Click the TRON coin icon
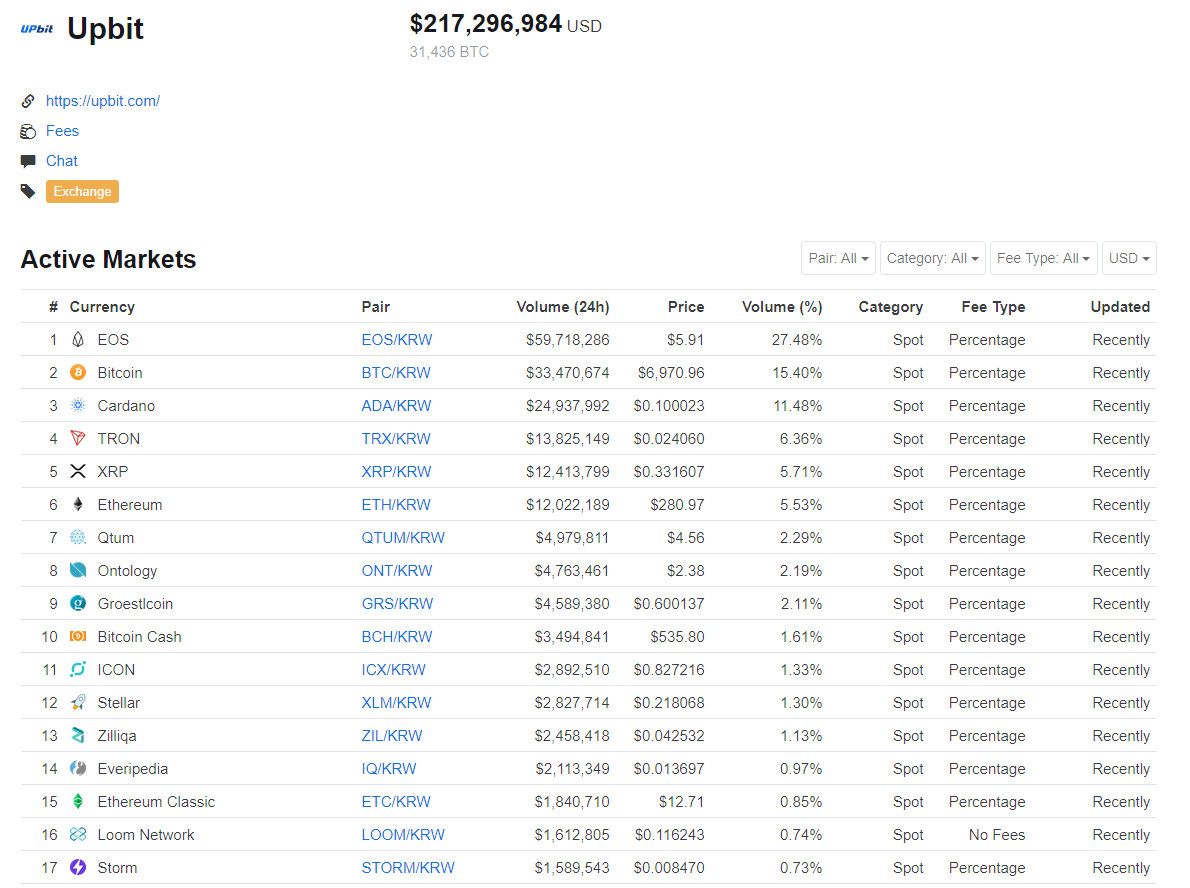The image size is (1190, 888). 78,439
